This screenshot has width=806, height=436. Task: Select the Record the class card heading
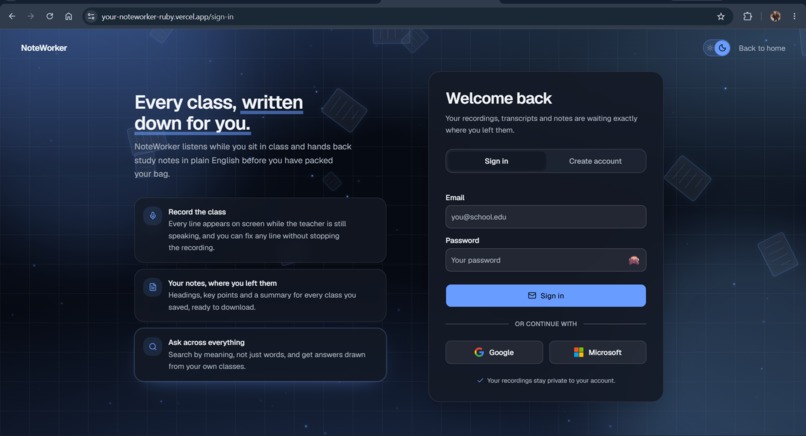point(197,212)
